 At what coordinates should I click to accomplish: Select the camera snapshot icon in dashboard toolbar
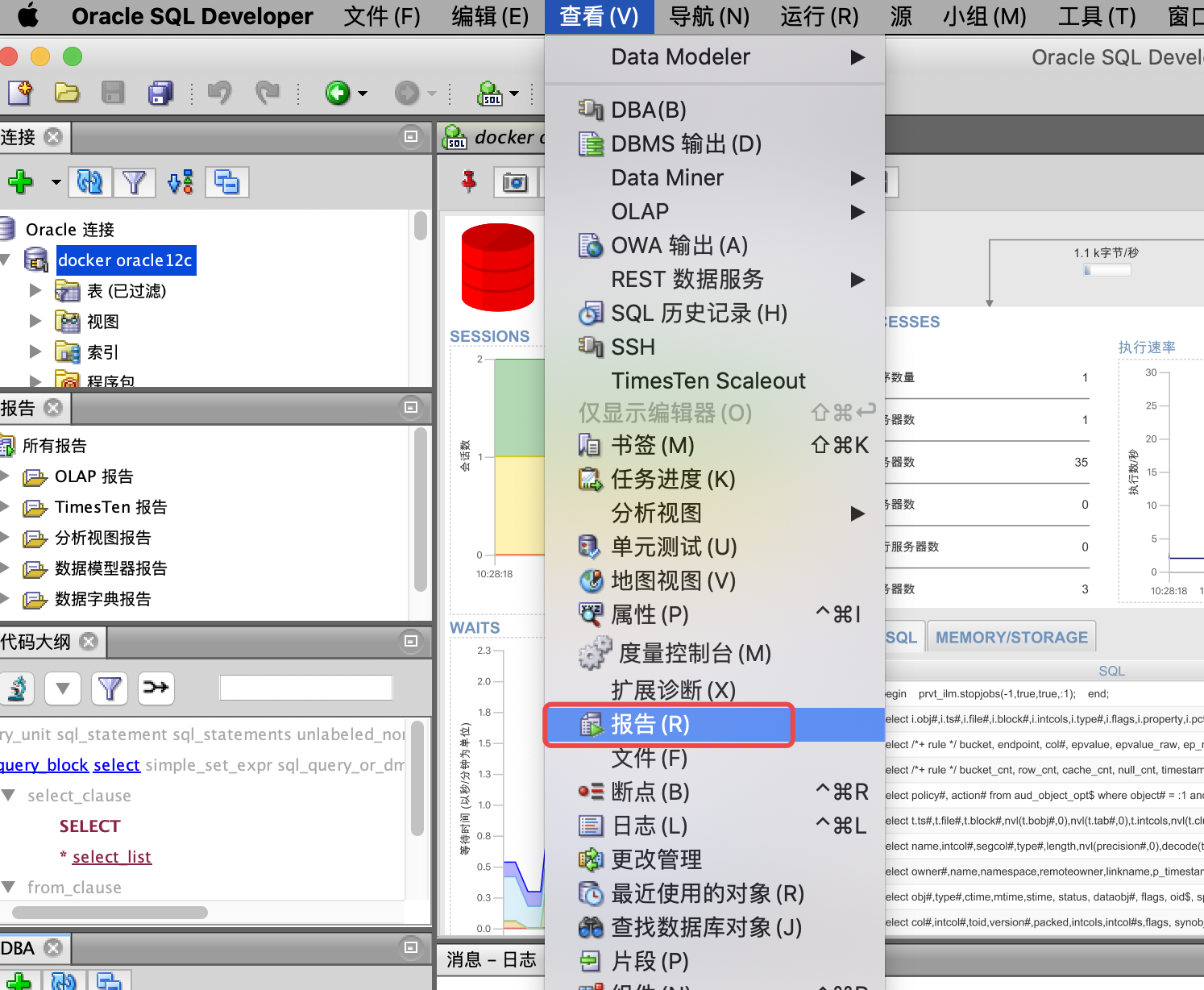517,182
